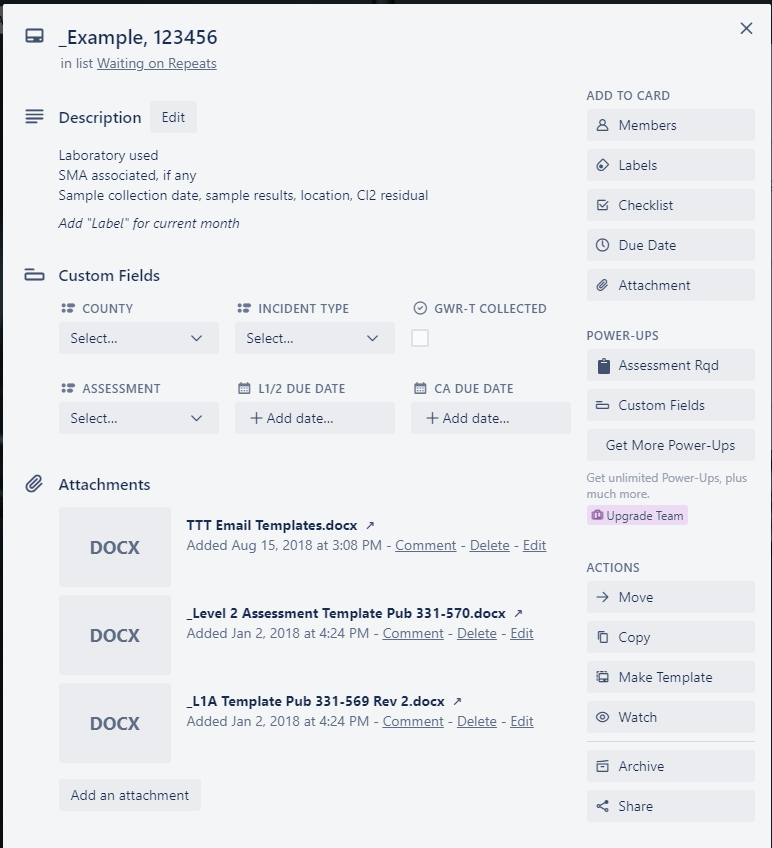Click the Assessment Rqd clipboard icon

603,366
